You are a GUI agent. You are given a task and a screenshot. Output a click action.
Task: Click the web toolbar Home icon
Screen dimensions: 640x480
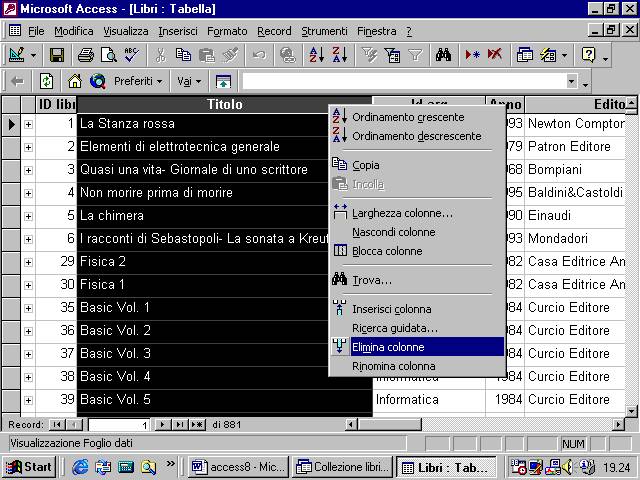coord(75,81)
